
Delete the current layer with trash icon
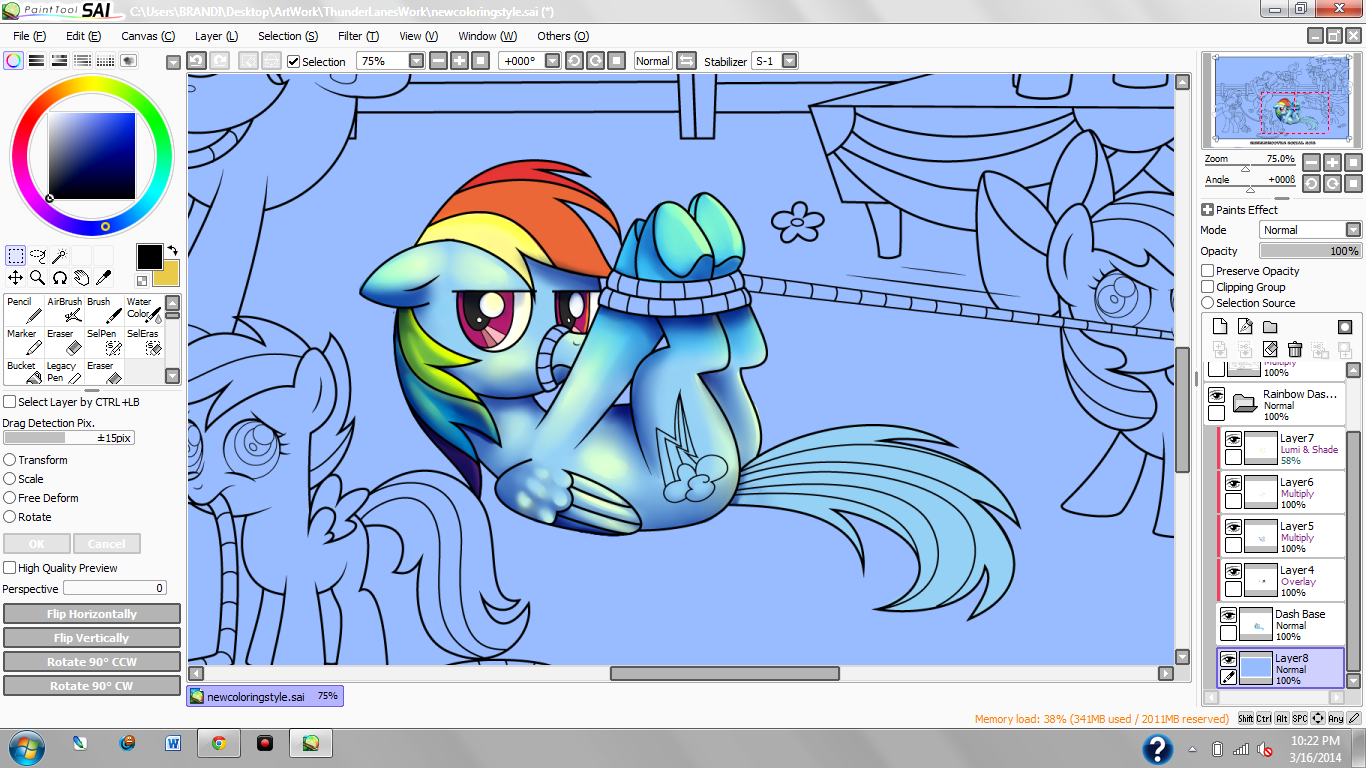(x=1295, y=349)
